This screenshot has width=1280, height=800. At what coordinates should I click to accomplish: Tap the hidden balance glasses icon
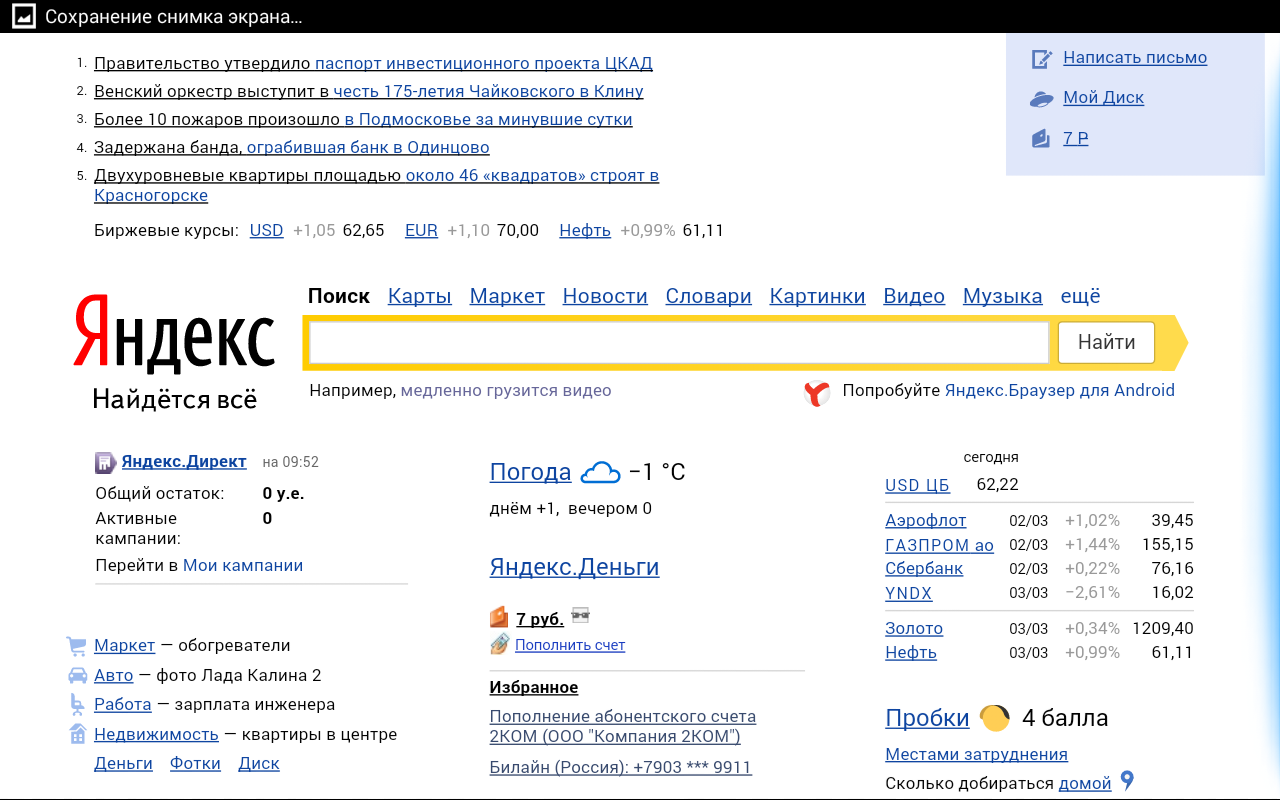coord(580,615)
